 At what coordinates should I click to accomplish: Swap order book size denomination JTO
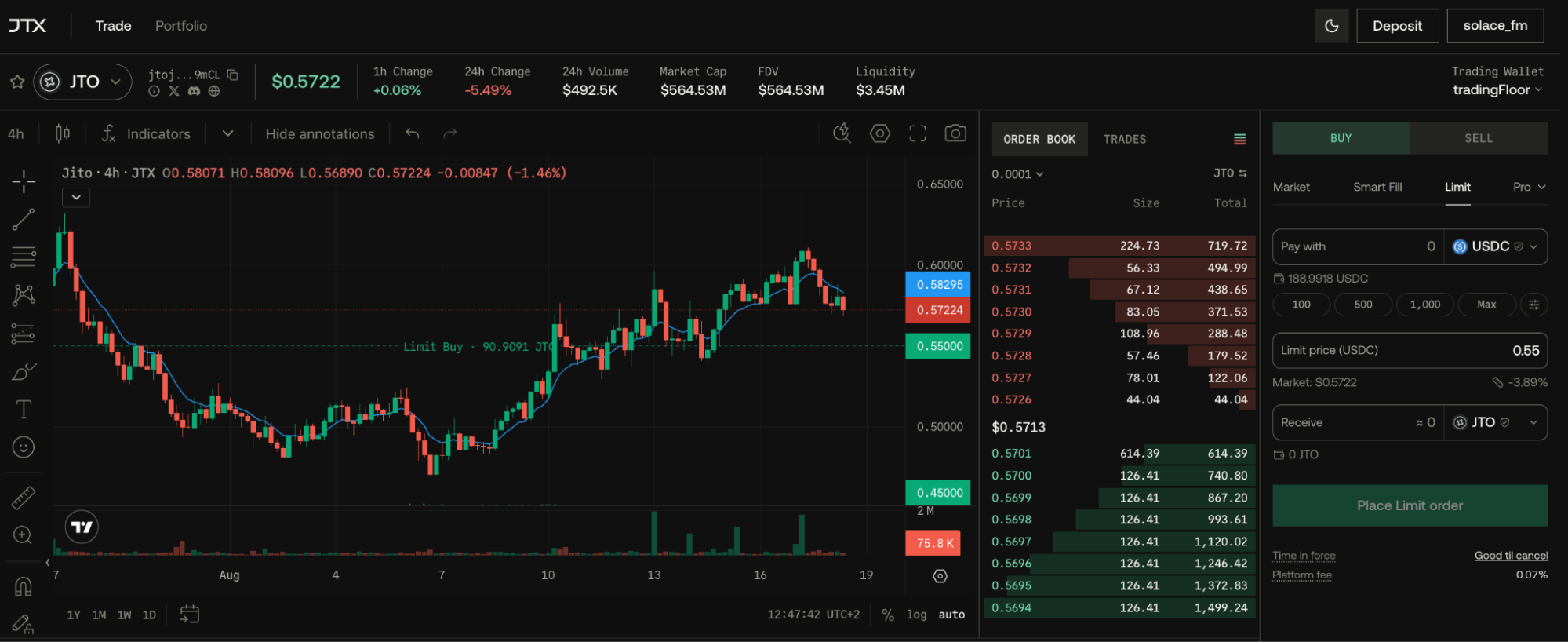click(x=1230, y=173)
